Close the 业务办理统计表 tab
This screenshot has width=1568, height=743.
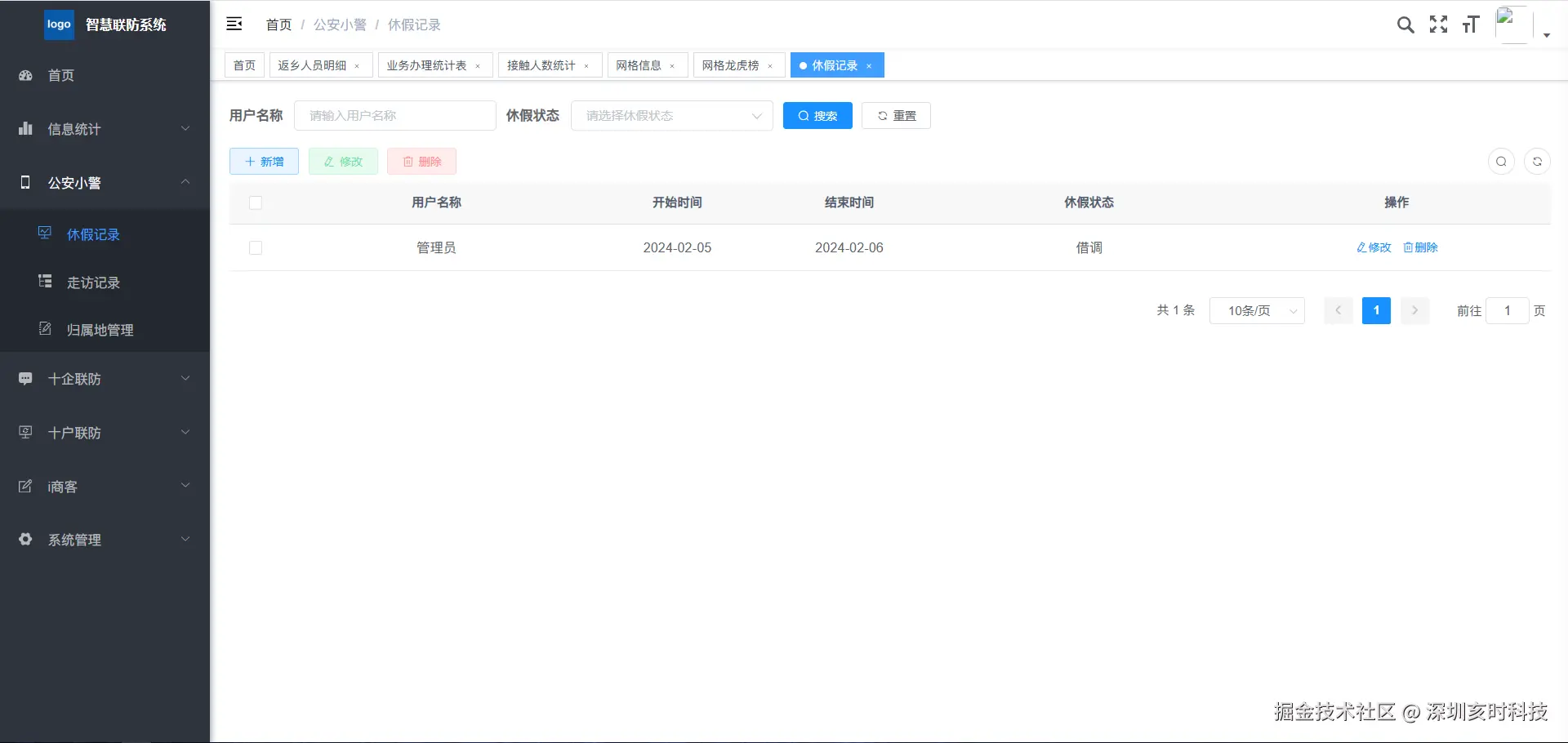point(478,66)
